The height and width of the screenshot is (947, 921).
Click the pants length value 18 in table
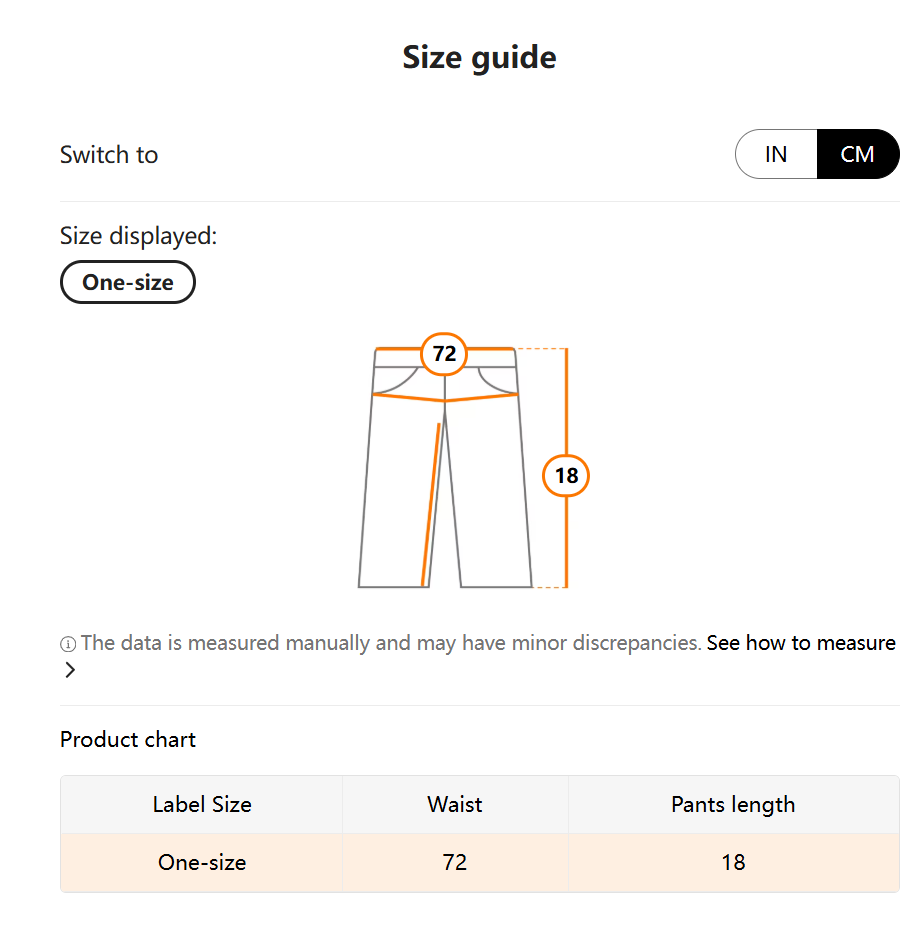point(733,862)
